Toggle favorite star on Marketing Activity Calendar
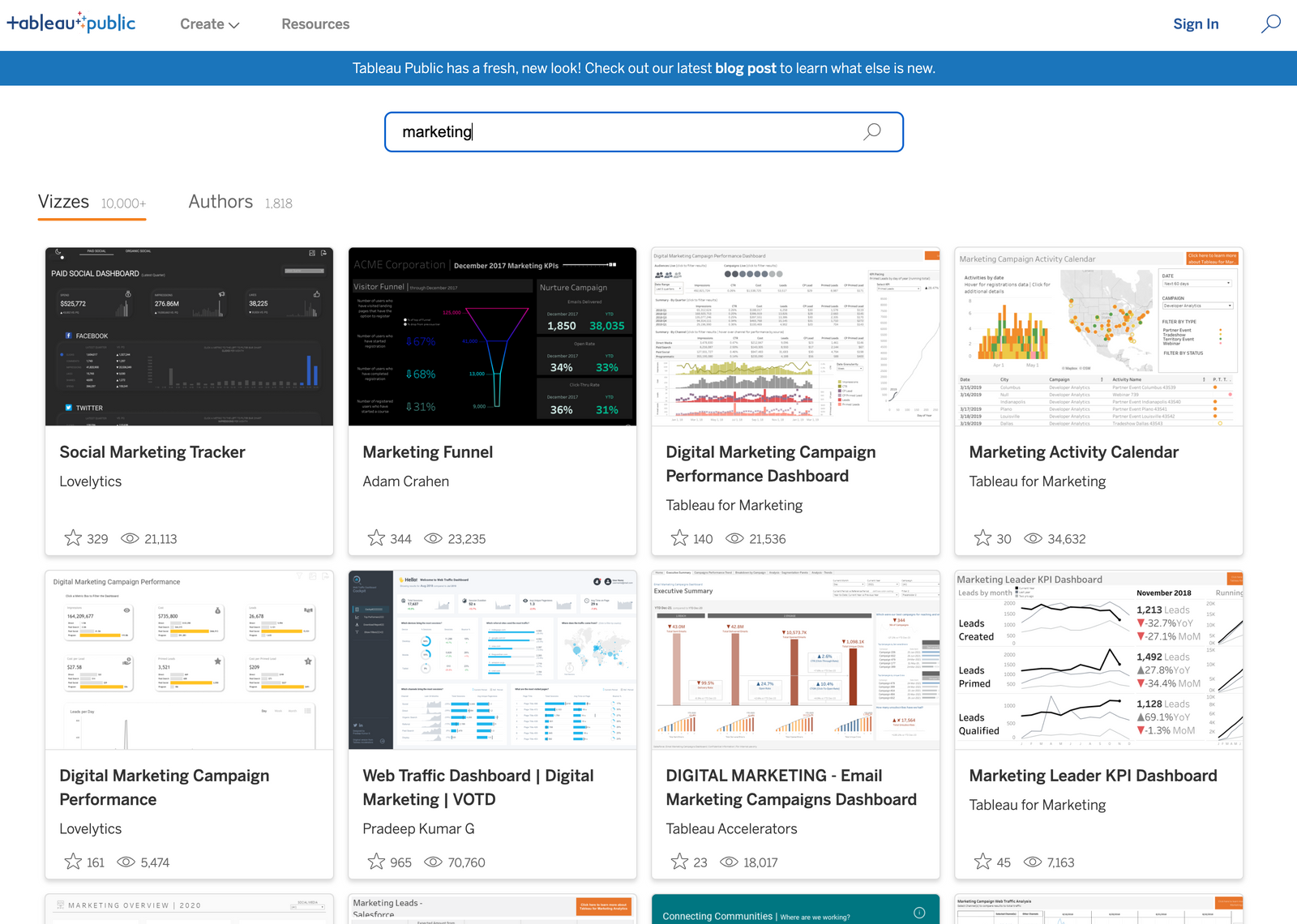This screenshot has width=1297, height=924. point(983,537)
